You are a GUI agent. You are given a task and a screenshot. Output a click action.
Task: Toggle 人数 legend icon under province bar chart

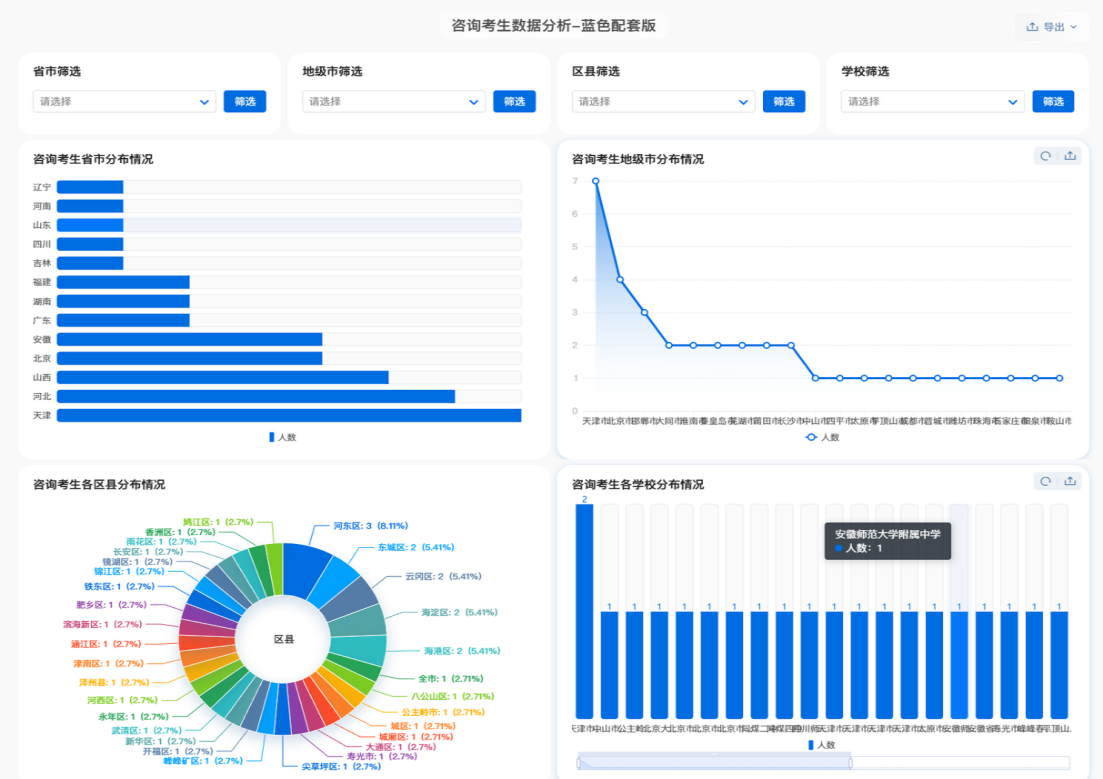click(x=271, y=437)
